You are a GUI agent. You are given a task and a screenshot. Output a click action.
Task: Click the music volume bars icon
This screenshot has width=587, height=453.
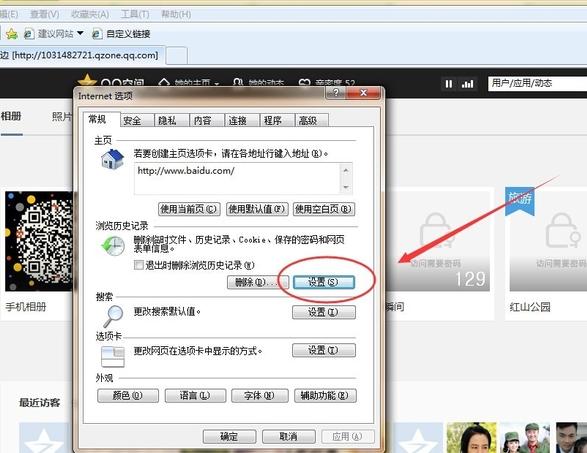tap(467, 84)
